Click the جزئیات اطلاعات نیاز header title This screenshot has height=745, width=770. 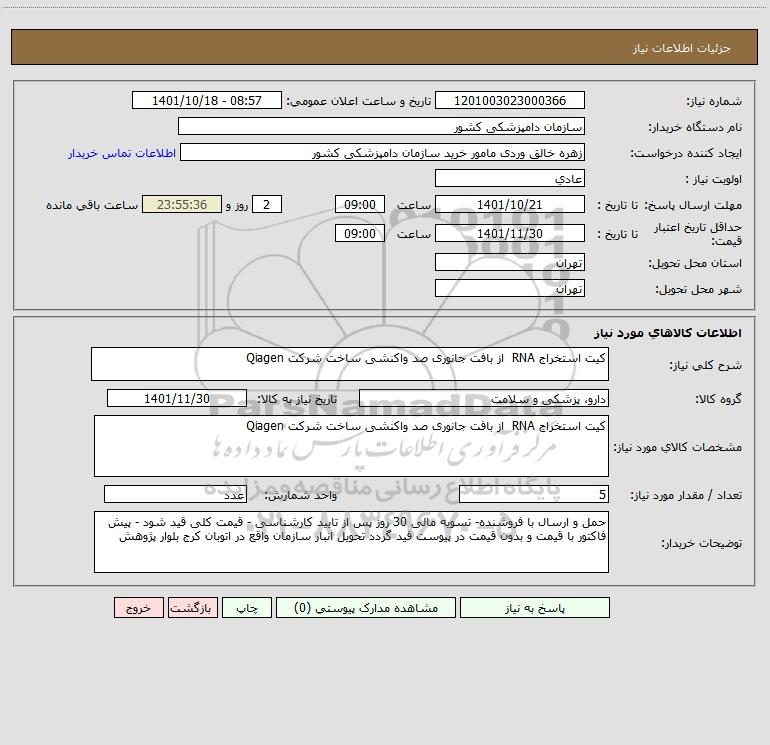tap(682, 48)
